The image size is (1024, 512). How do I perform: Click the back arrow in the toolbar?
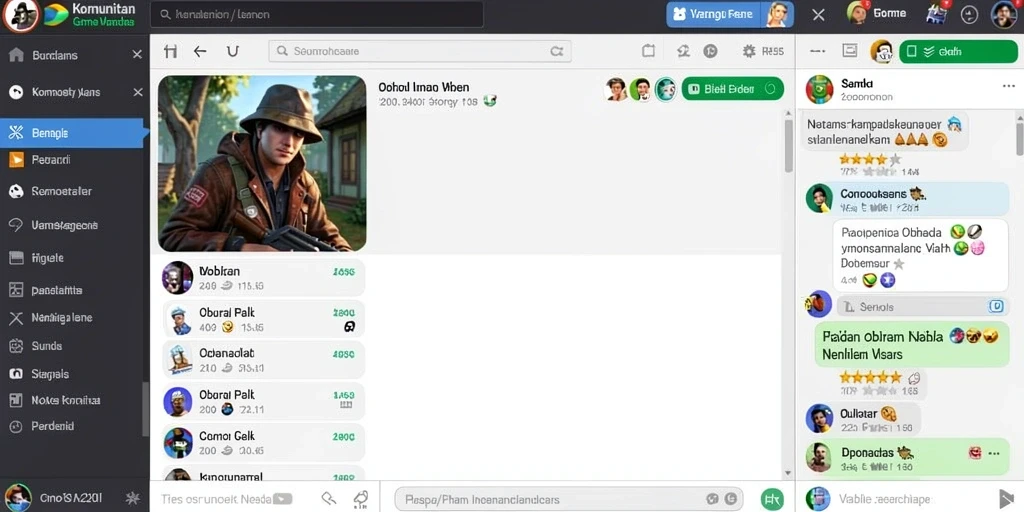pos(200,51)
